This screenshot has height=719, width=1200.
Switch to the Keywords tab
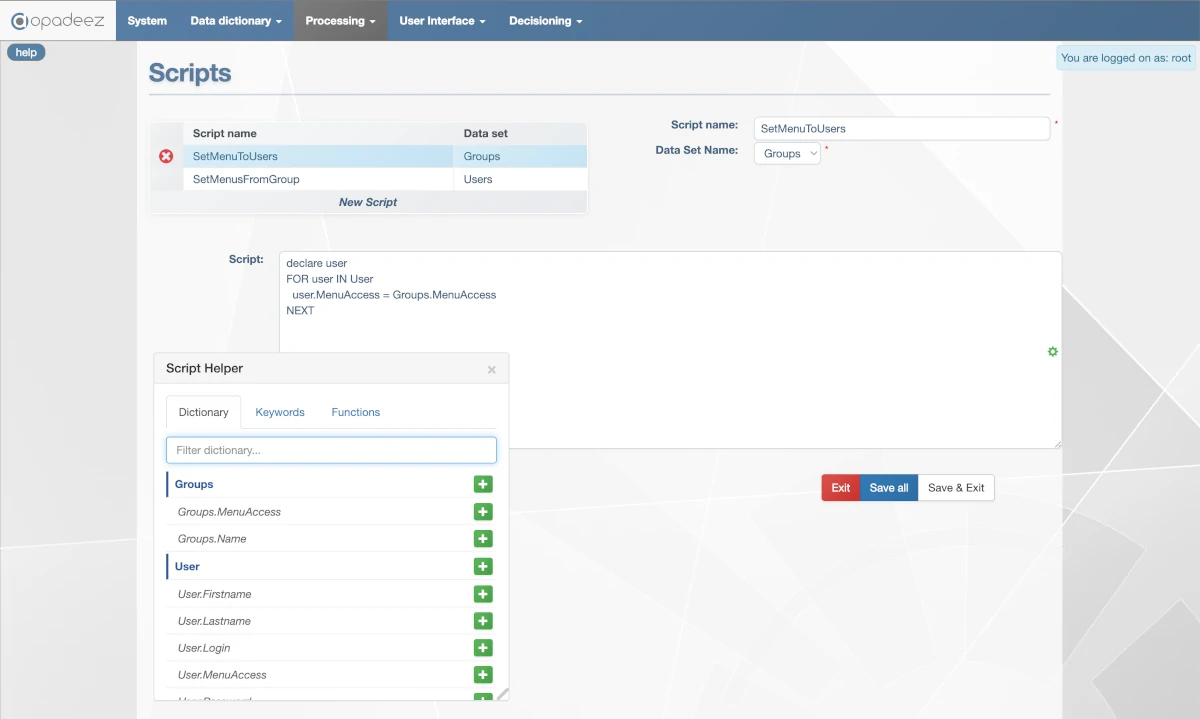[280, 412]
